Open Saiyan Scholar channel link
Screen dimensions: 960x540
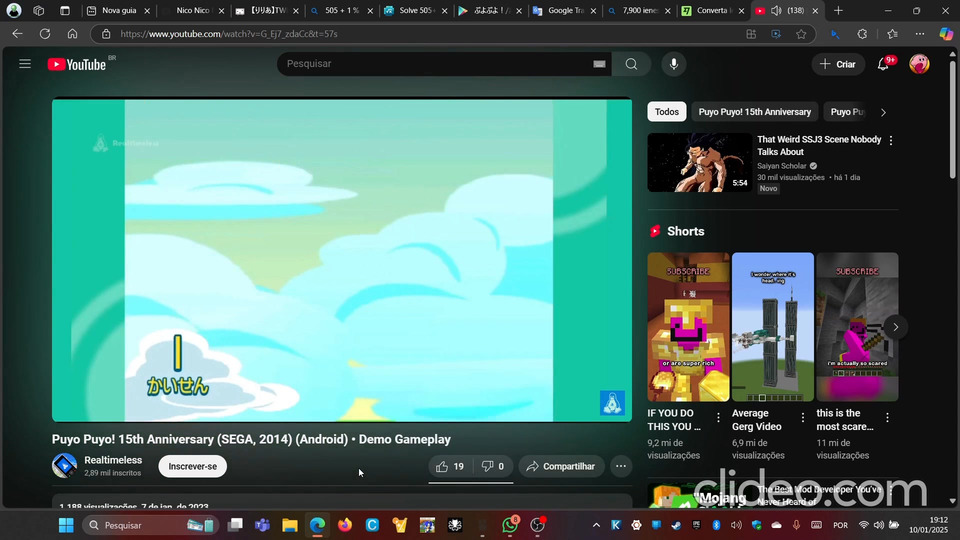point(782,166)
